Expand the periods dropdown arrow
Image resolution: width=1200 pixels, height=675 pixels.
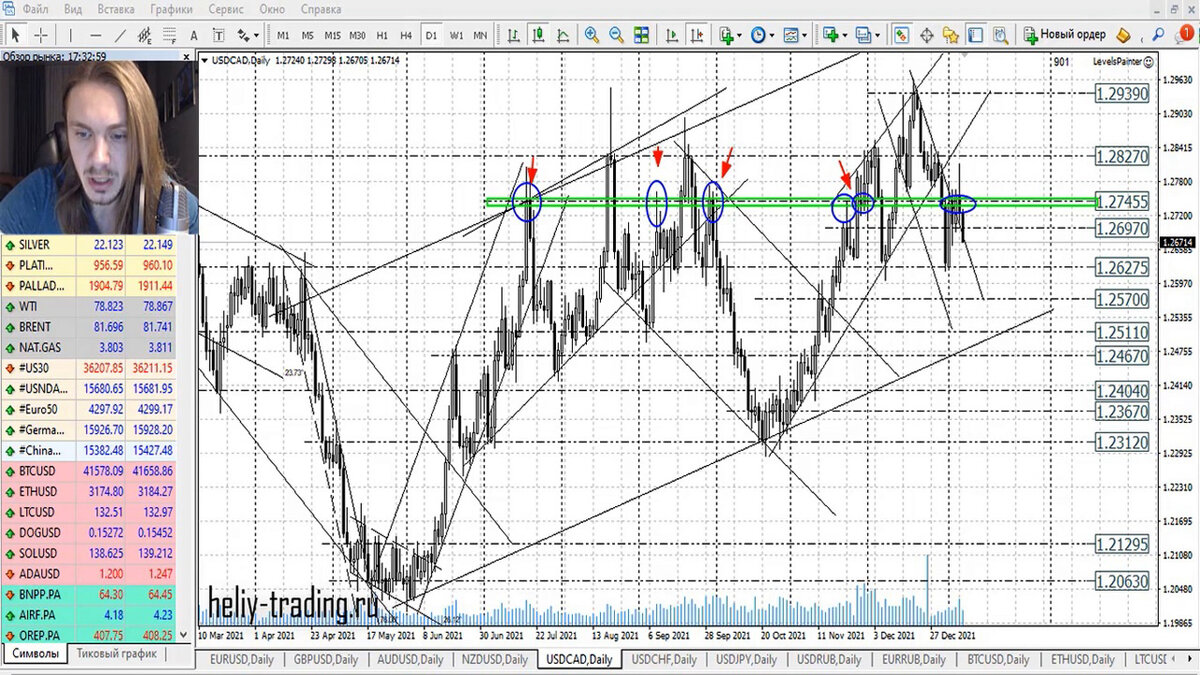[x=772, y=35]
